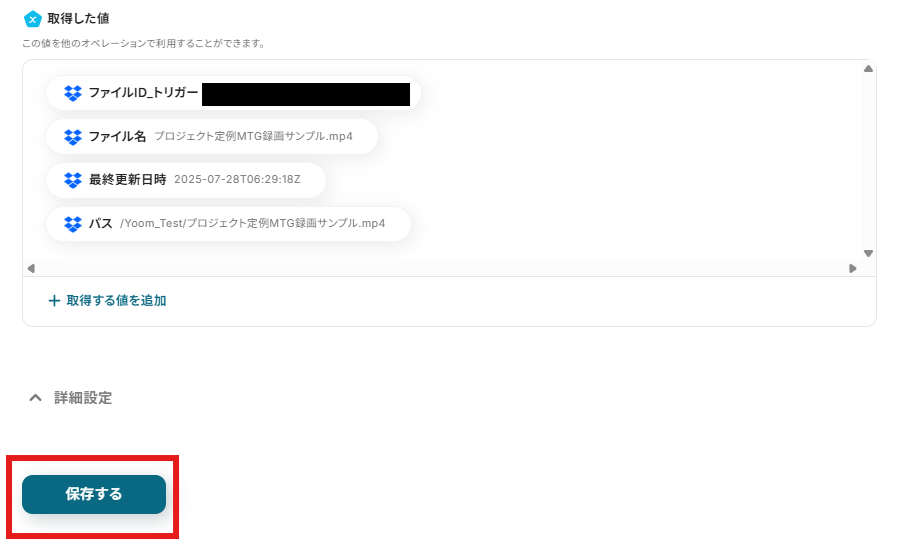The height and width of the screenshot is (547, 903).
Task: Click the Dropbox icon beside 最終更新日時
Action: point(73,180)
